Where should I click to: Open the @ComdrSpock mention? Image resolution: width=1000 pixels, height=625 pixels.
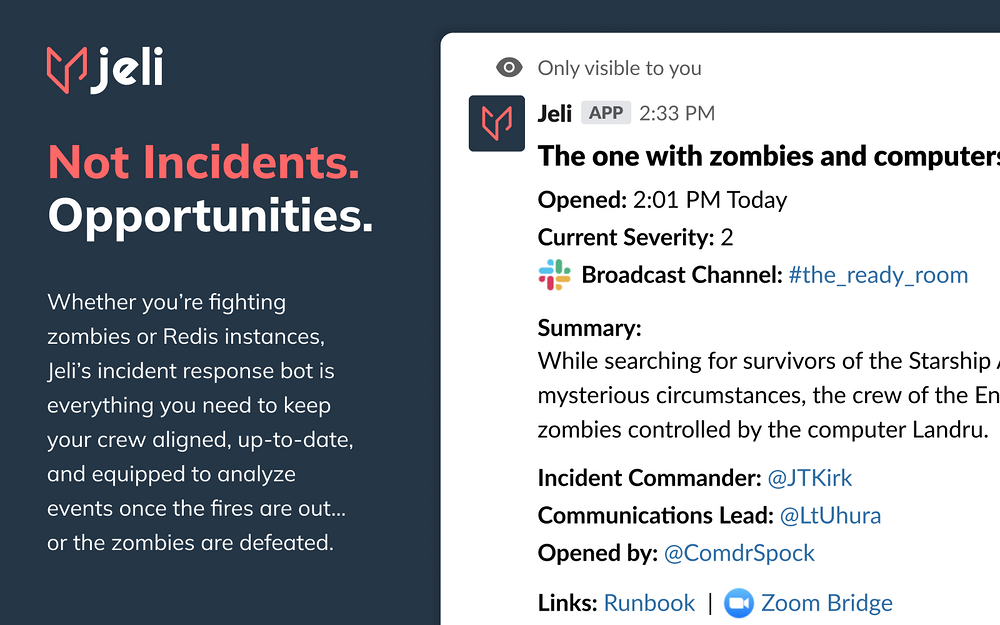tap(739, 553)
